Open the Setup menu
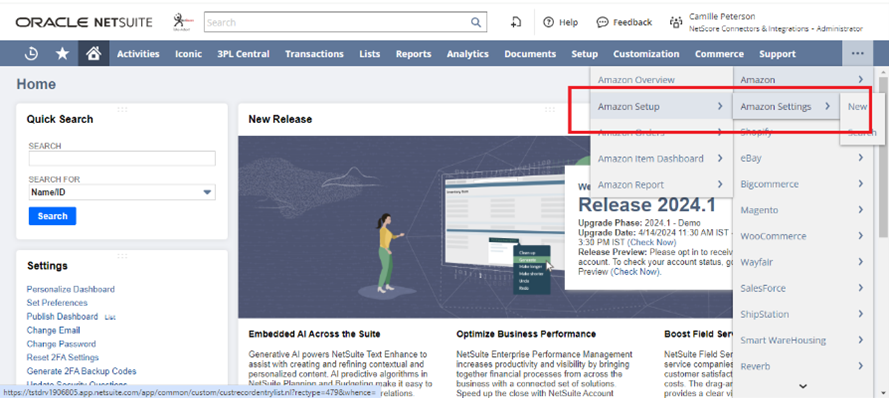This screenshot has width=889, height=398. [x=585, y=54]
